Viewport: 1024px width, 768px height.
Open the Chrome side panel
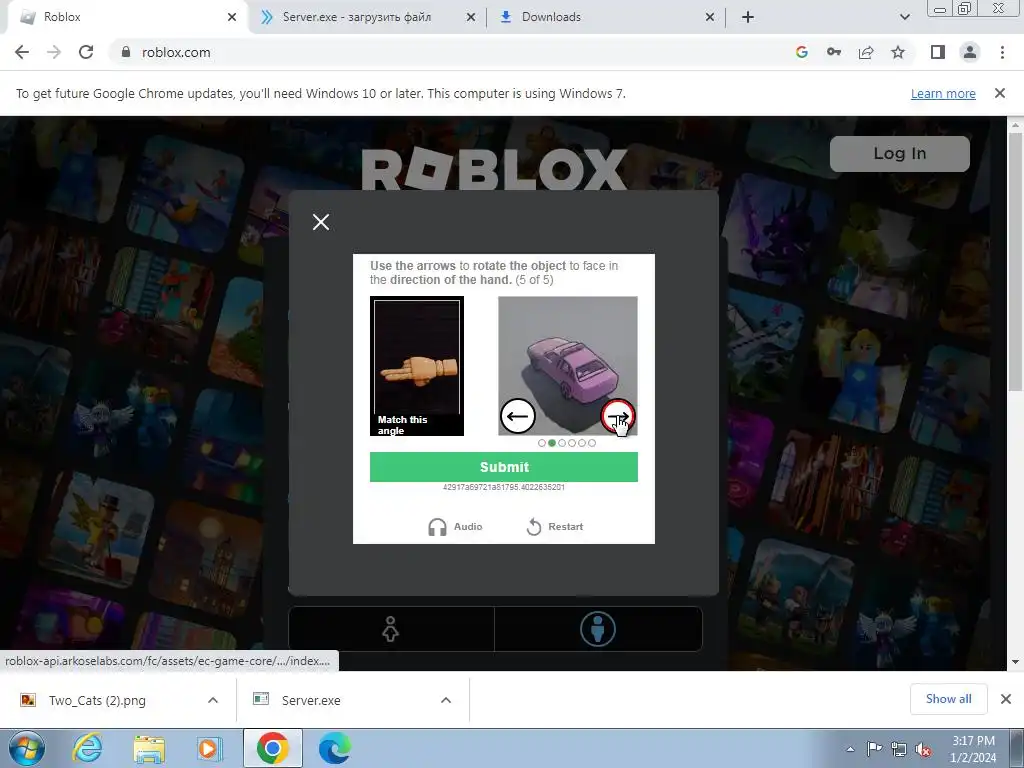coord(938,52)
